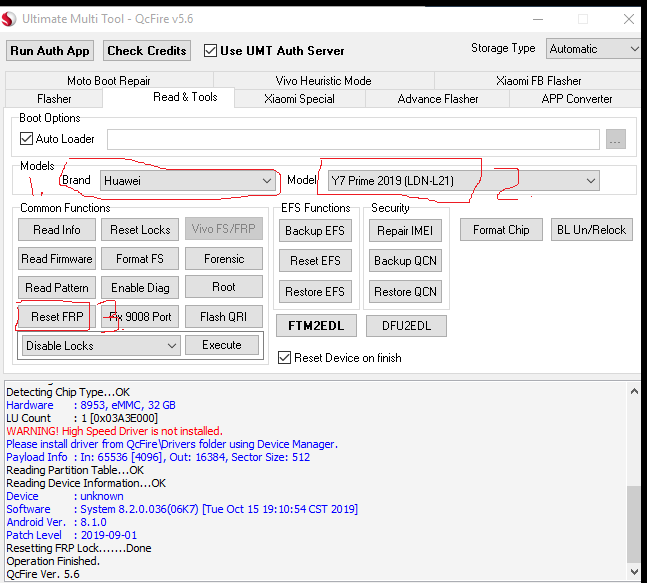Screen dimensions: 647x583
Task: Click the 'Operation Finished.' log line
Action: coord(53,561)
